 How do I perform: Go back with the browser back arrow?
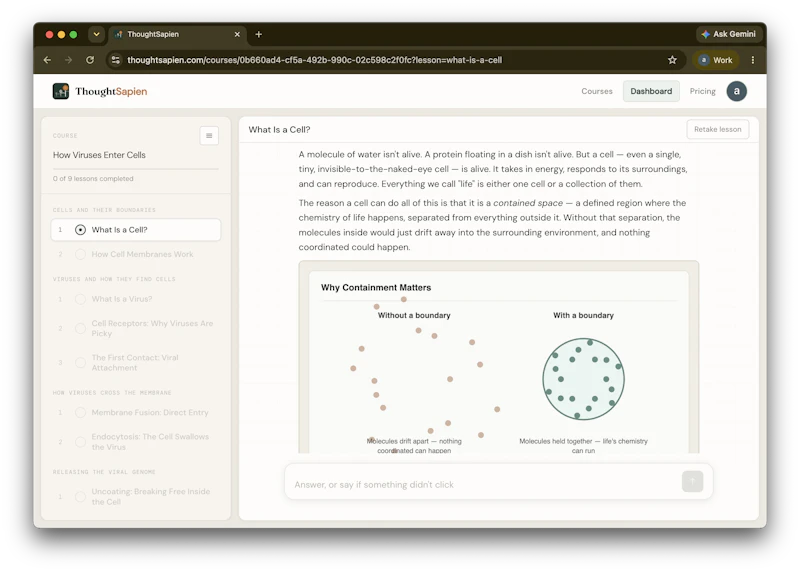point(47,60)
